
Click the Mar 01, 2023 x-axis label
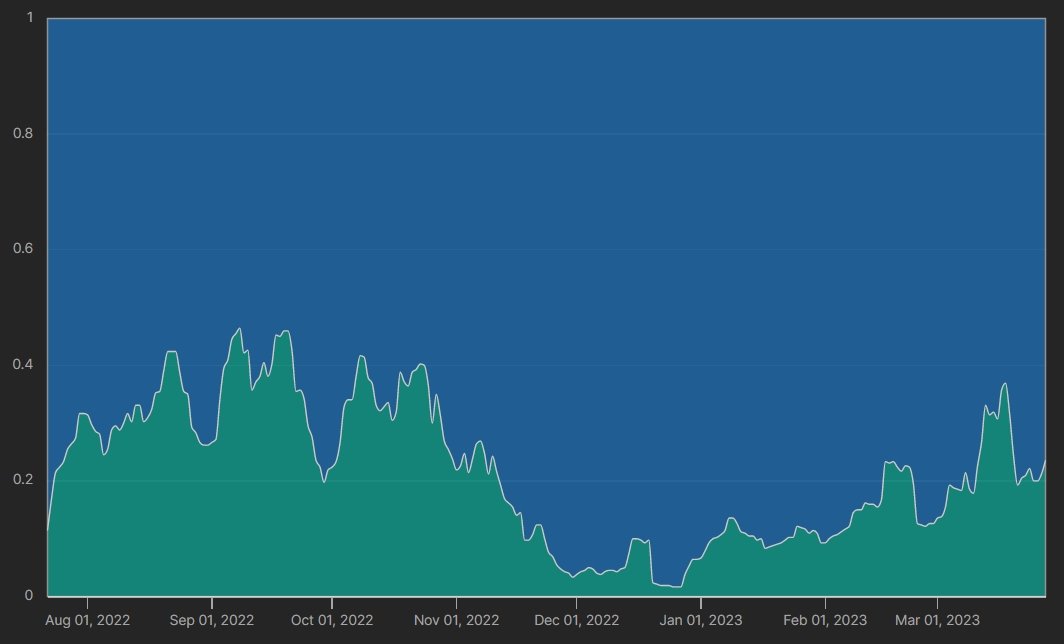click(x=937, y=621)
